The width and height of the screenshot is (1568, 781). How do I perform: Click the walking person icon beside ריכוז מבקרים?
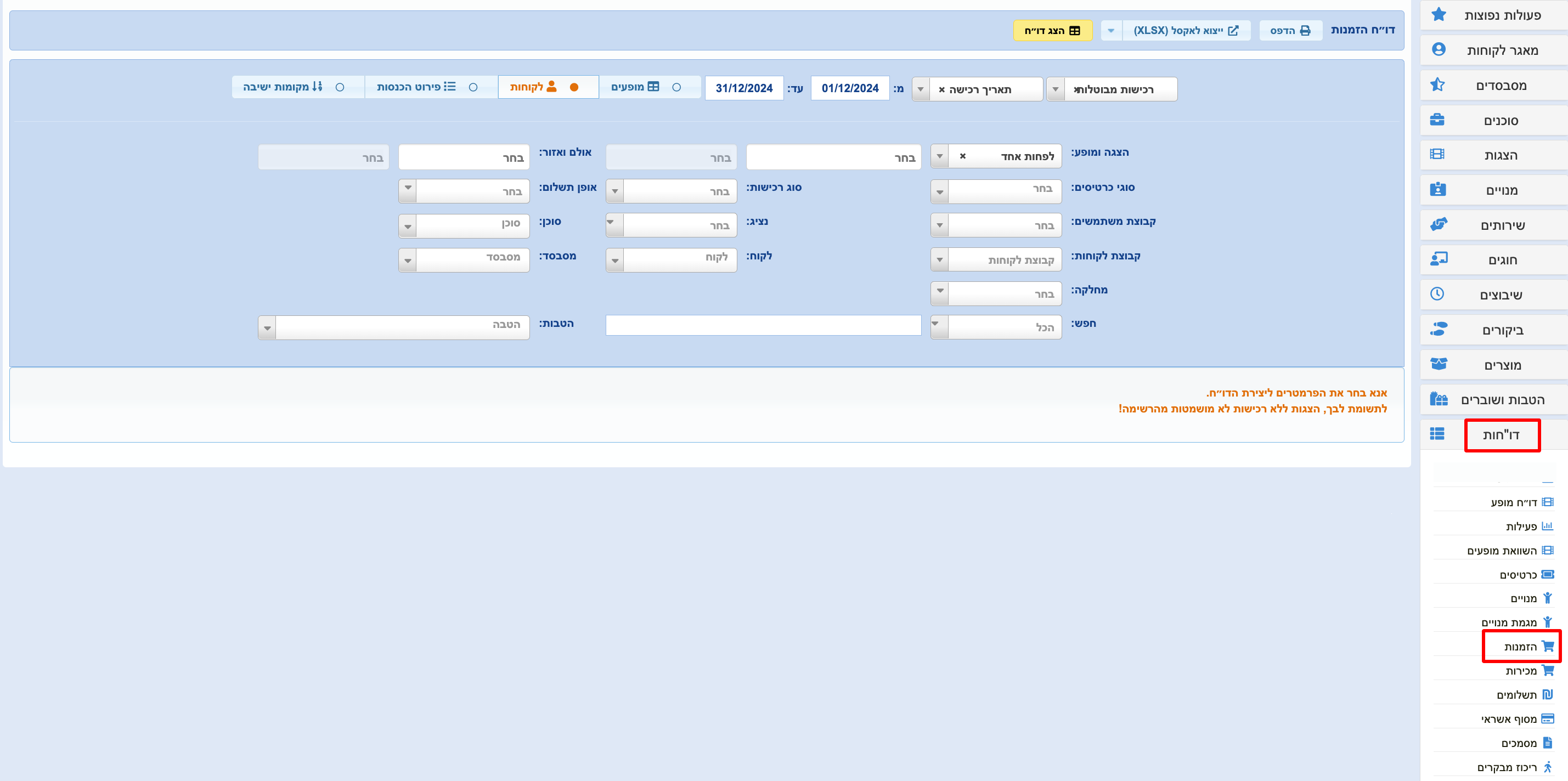point(1548,766)
